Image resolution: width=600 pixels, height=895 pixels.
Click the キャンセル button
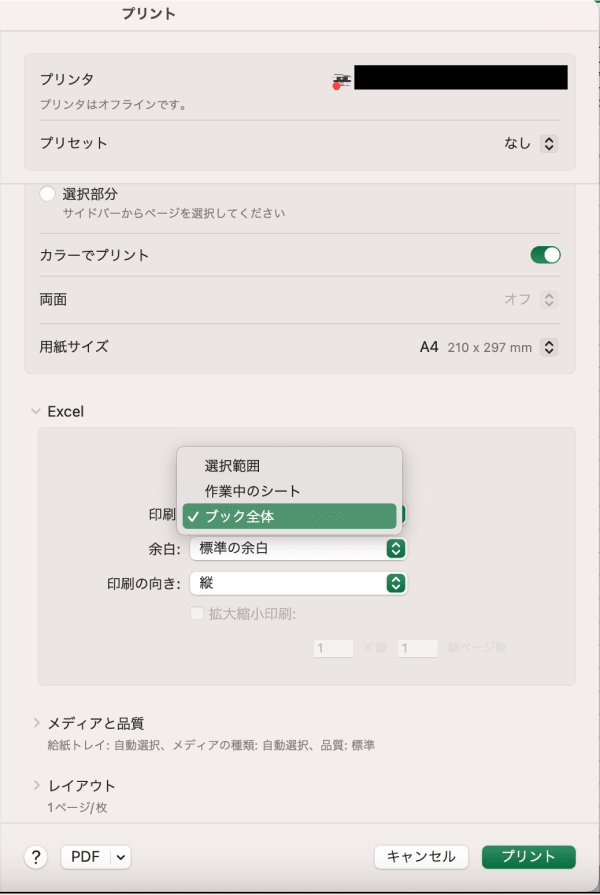(422, 856)
